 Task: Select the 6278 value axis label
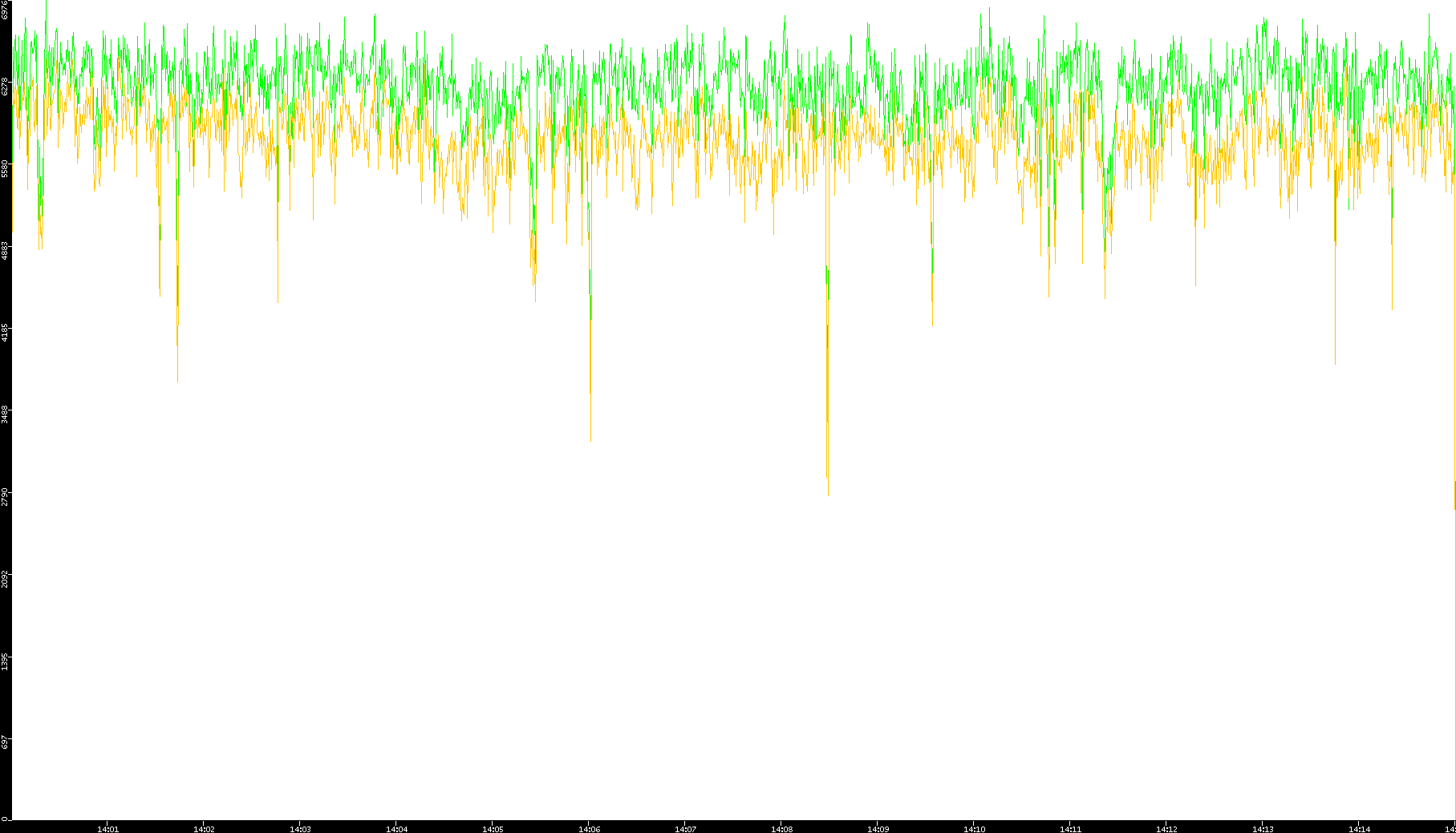coord(5,86)
